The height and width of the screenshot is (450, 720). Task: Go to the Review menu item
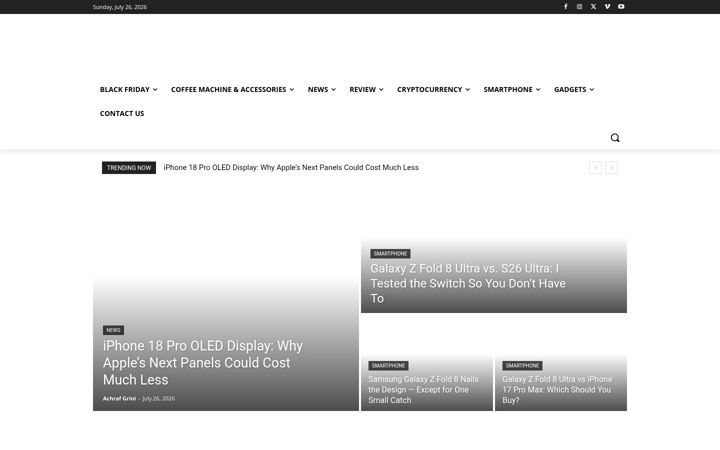pyautogui.click(x=362, y=90)
